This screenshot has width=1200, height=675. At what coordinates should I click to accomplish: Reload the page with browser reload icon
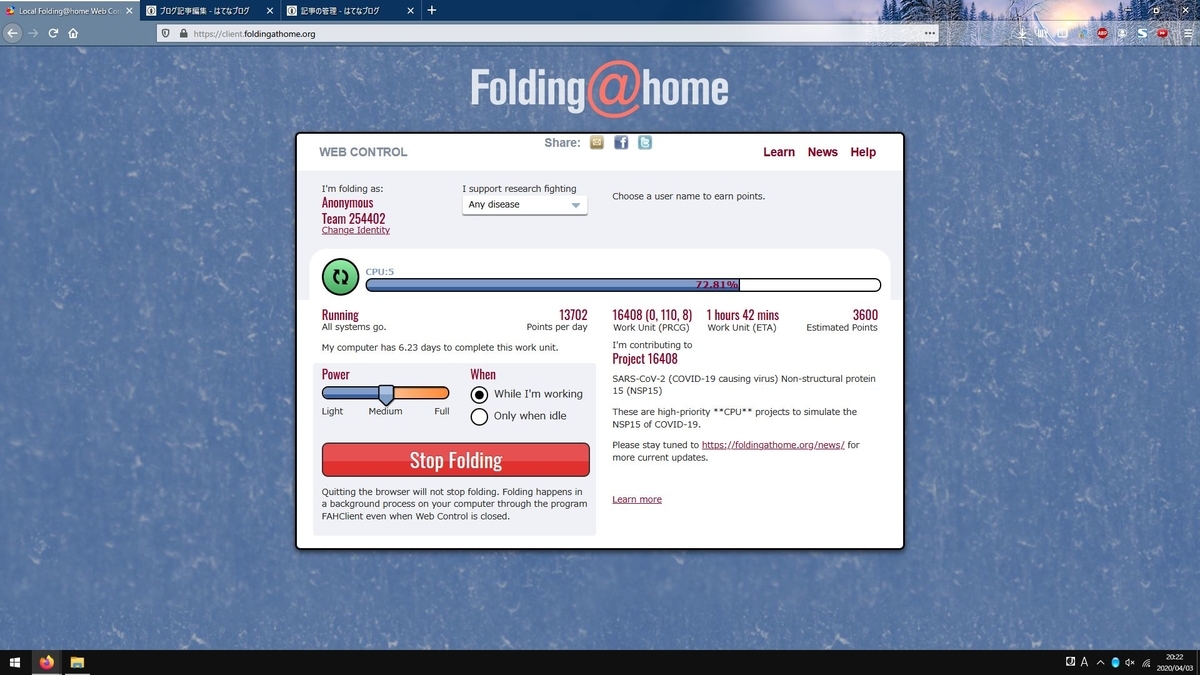(x=53, y=33)
